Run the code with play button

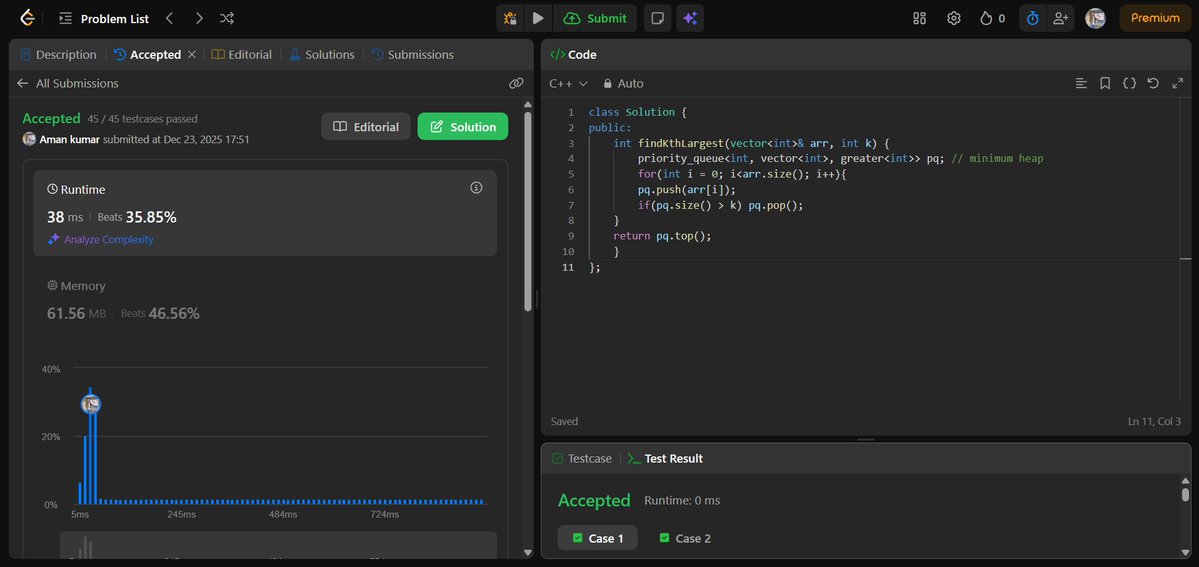538,18
